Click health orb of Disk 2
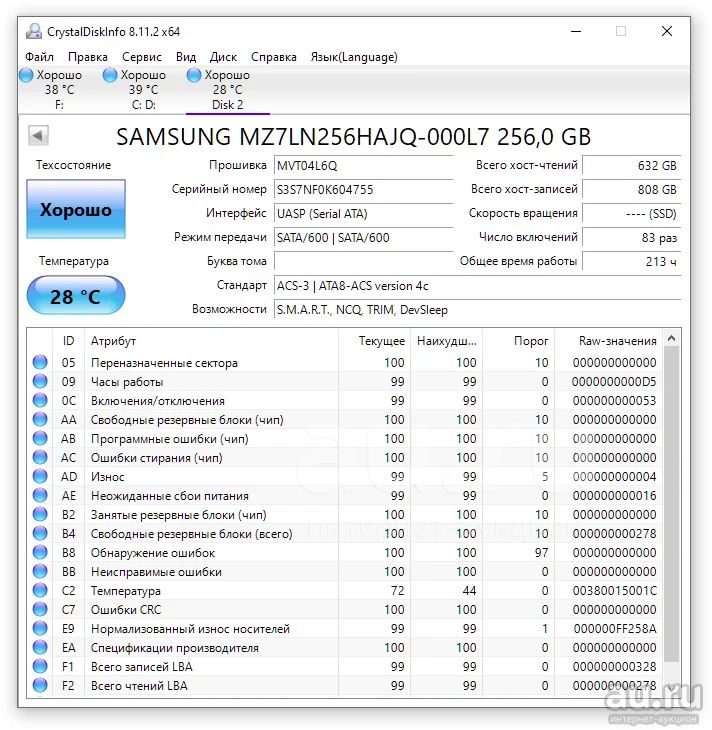The height and width of the screenshot is (730, 712). [x=194, y=75]
